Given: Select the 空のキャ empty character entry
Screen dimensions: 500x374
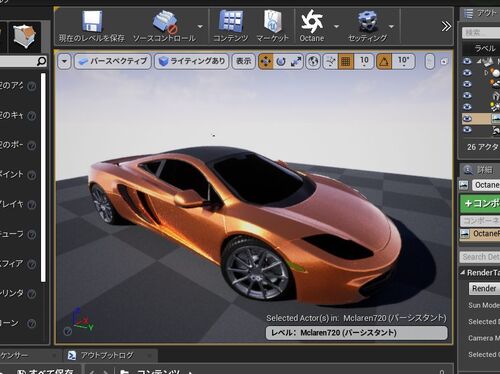Looking at the screenshot, I should tap(12, 115).
